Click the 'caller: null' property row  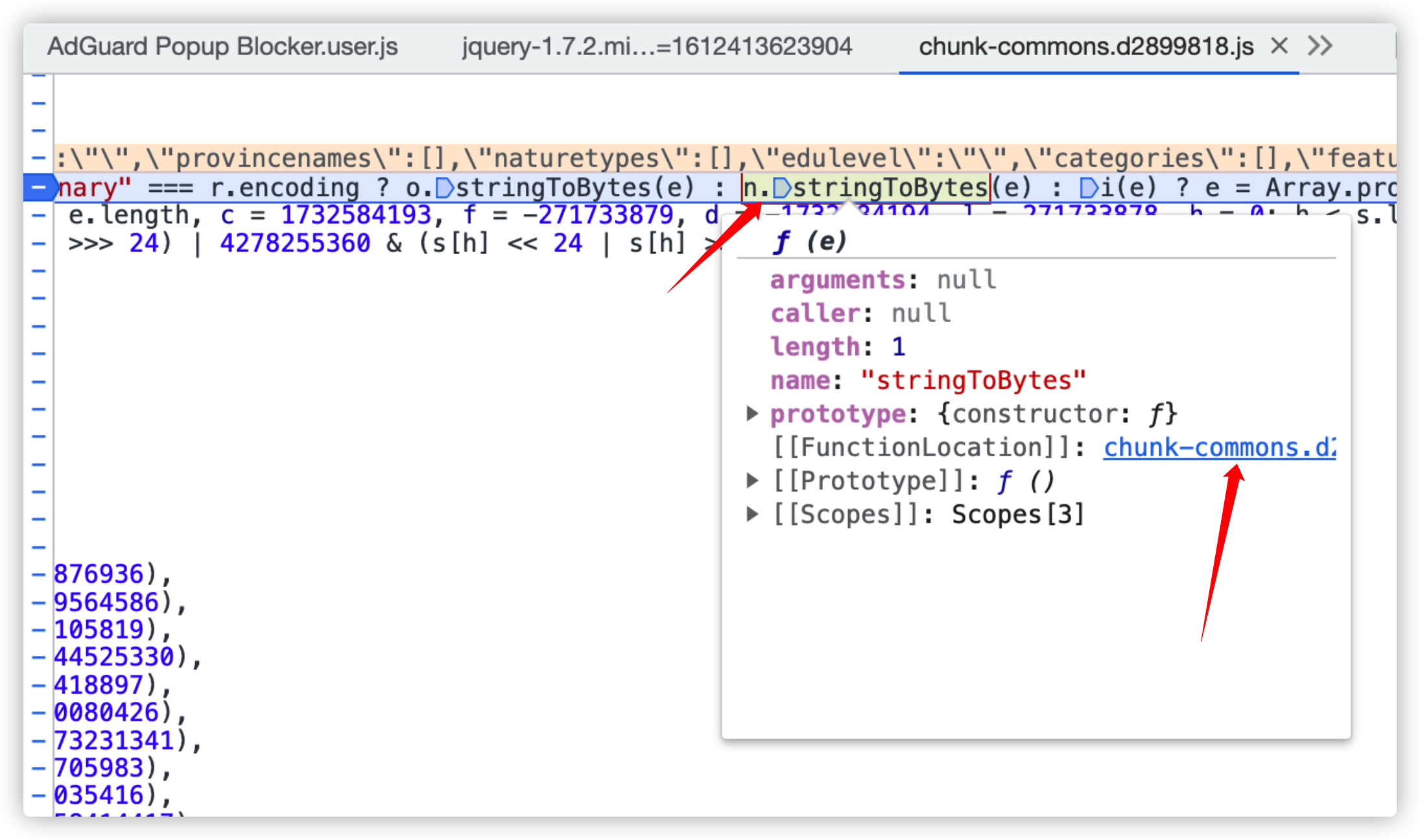[x=860, y=314]
